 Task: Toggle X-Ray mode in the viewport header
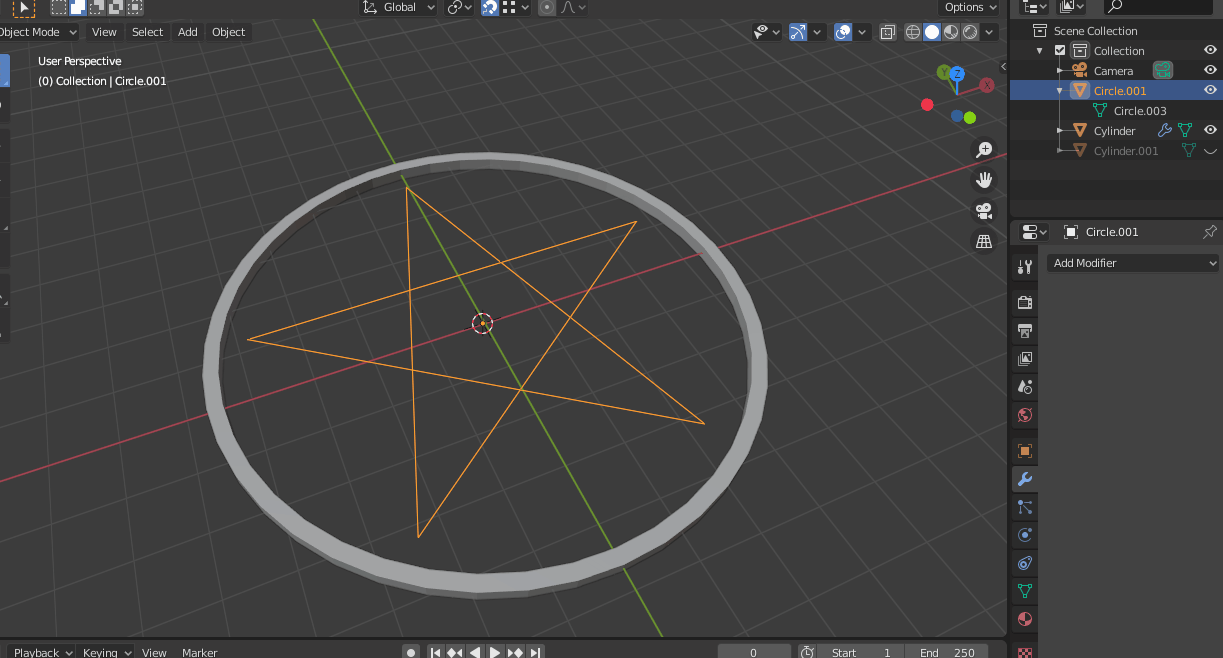point(887,31)
